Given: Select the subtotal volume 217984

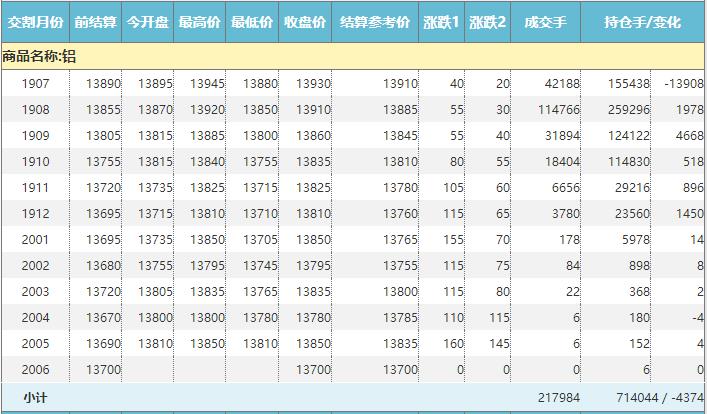Looking at the screenshot, I should 558,397.
